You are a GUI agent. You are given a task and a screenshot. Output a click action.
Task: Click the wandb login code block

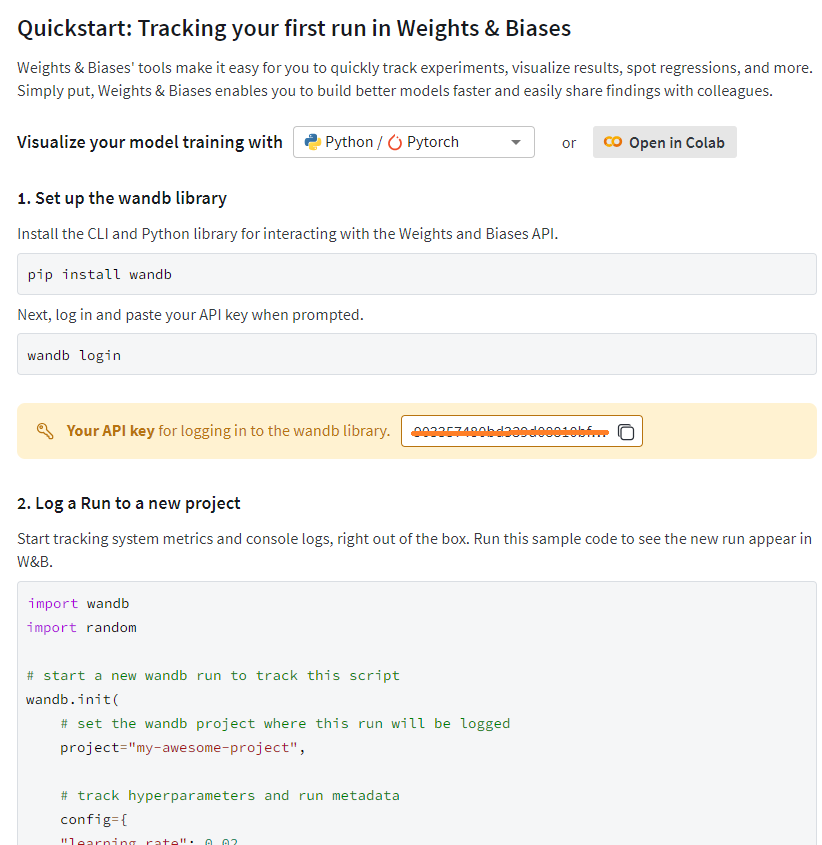tap(417, 354)
